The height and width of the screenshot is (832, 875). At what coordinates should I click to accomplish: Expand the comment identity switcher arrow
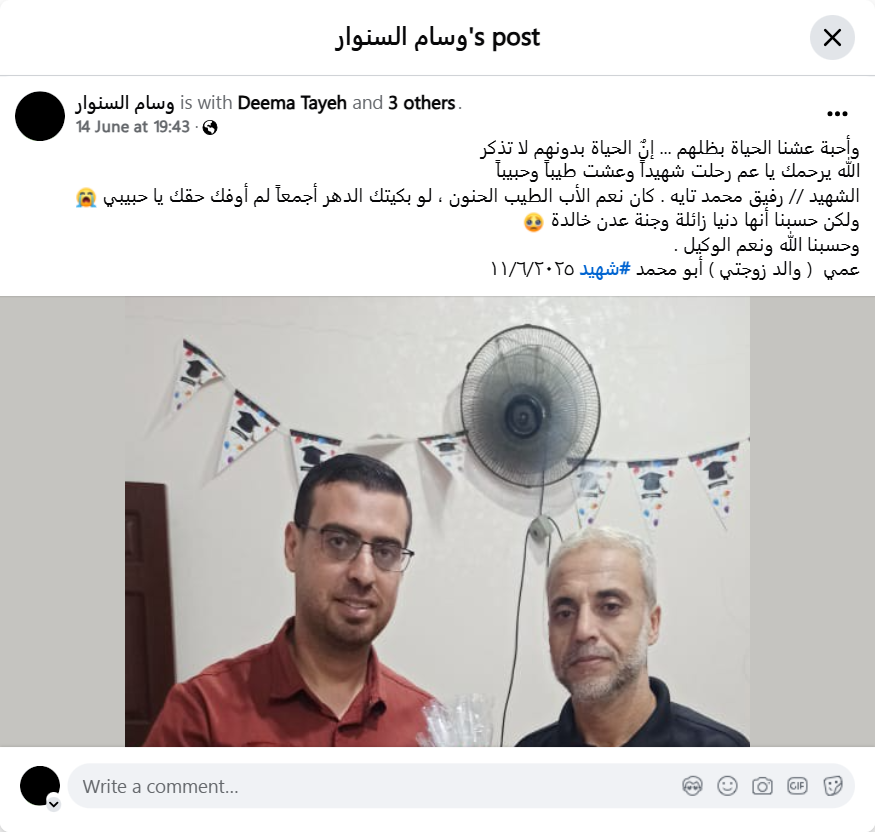[54, 804]
